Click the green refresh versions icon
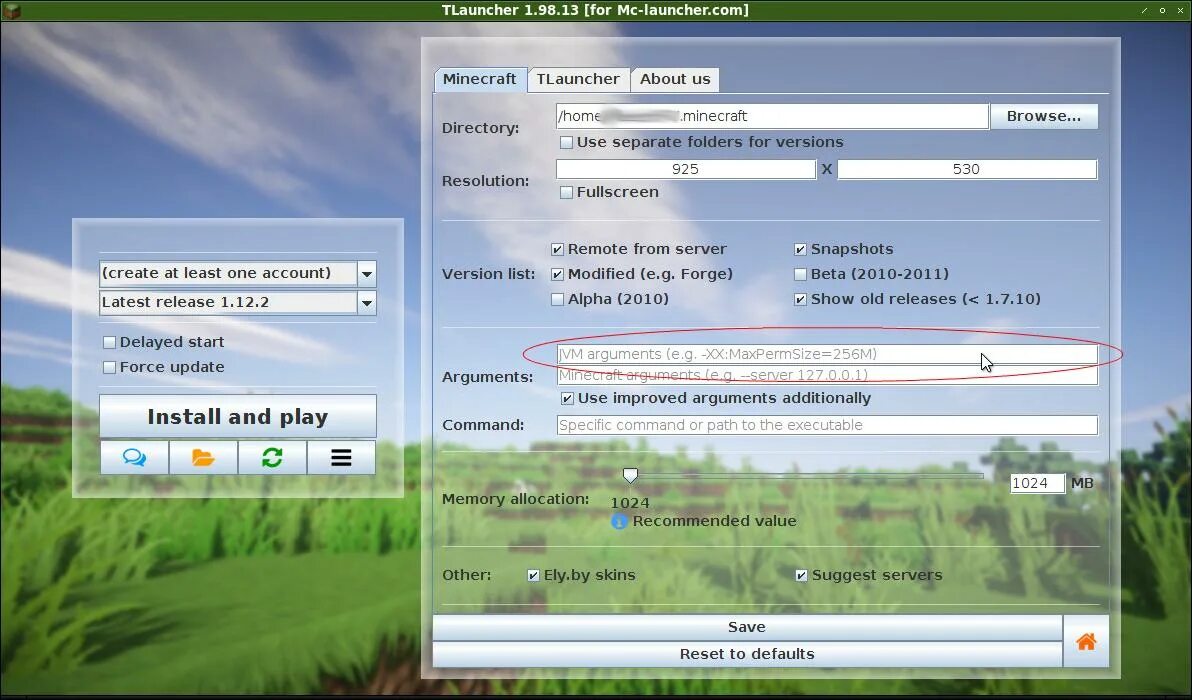Screen dimensions: 1192x700 tap(272, 458)
